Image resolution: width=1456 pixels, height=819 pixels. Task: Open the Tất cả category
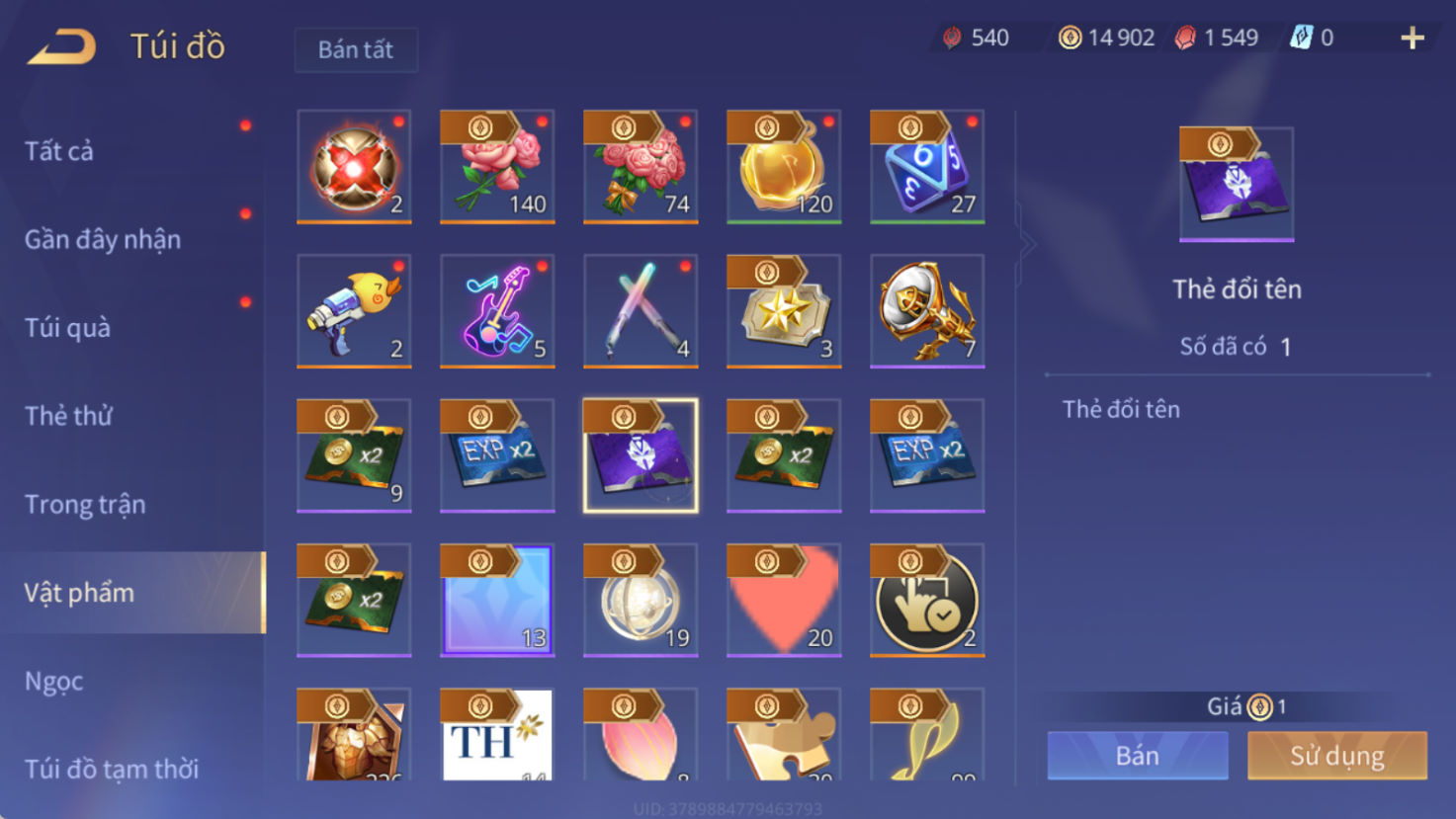click(x=59, y=151)
